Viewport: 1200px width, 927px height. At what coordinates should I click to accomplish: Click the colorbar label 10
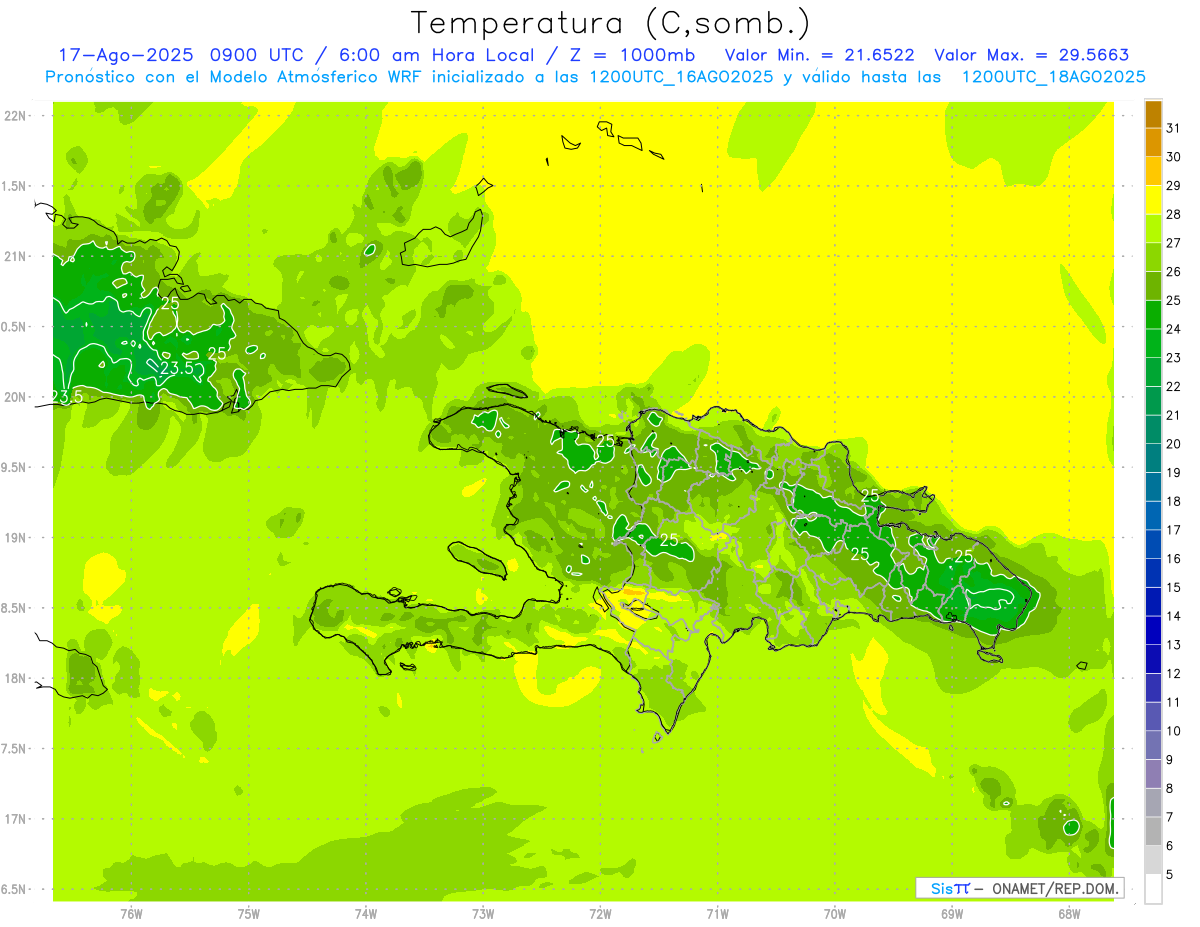1173,731
